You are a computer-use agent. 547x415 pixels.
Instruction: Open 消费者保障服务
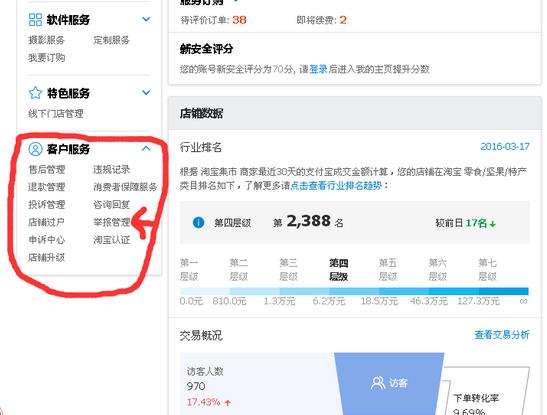click(125, 187)
